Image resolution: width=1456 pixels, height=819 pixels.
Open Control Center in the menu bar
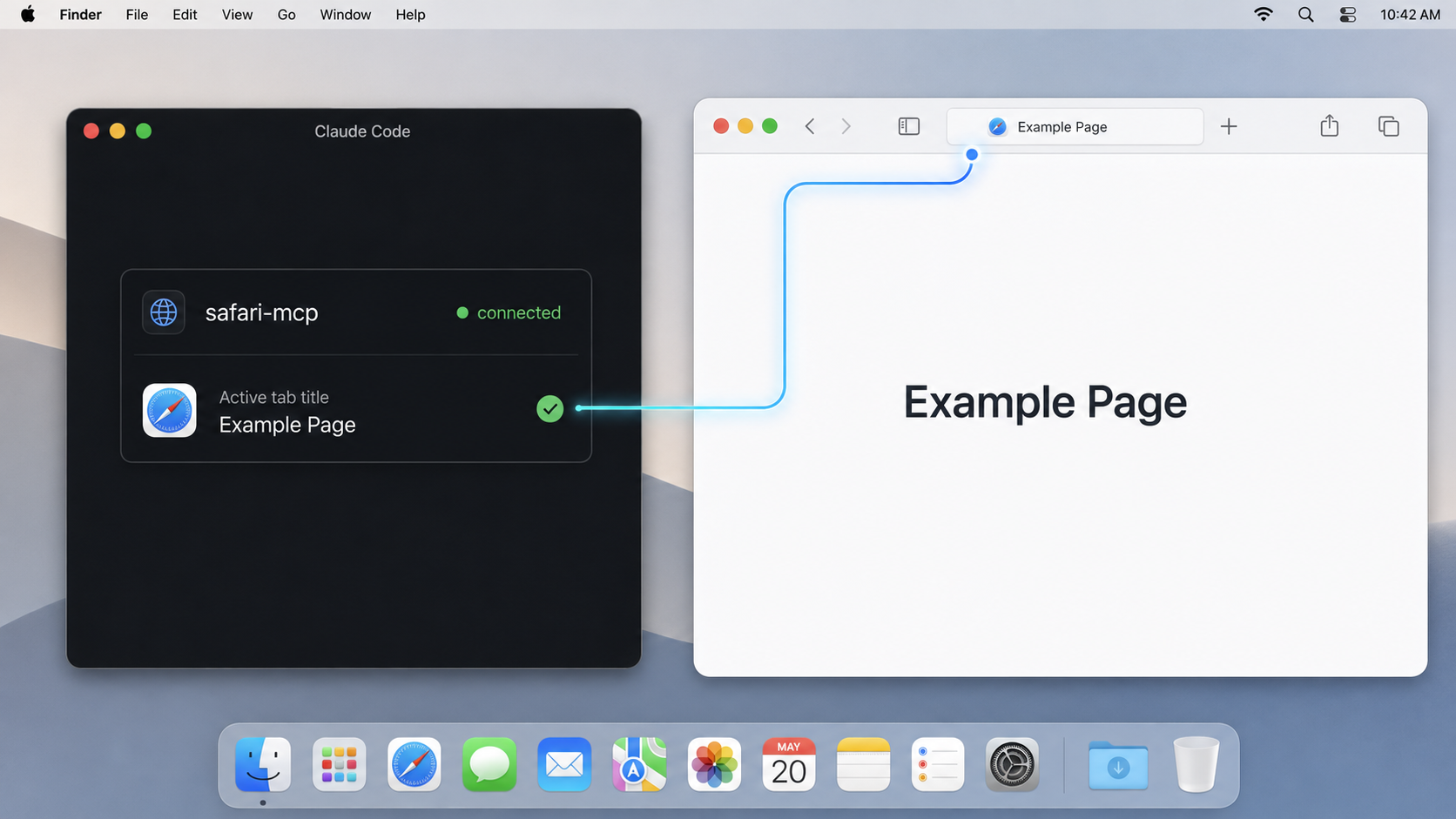(x=1348, y=15)
